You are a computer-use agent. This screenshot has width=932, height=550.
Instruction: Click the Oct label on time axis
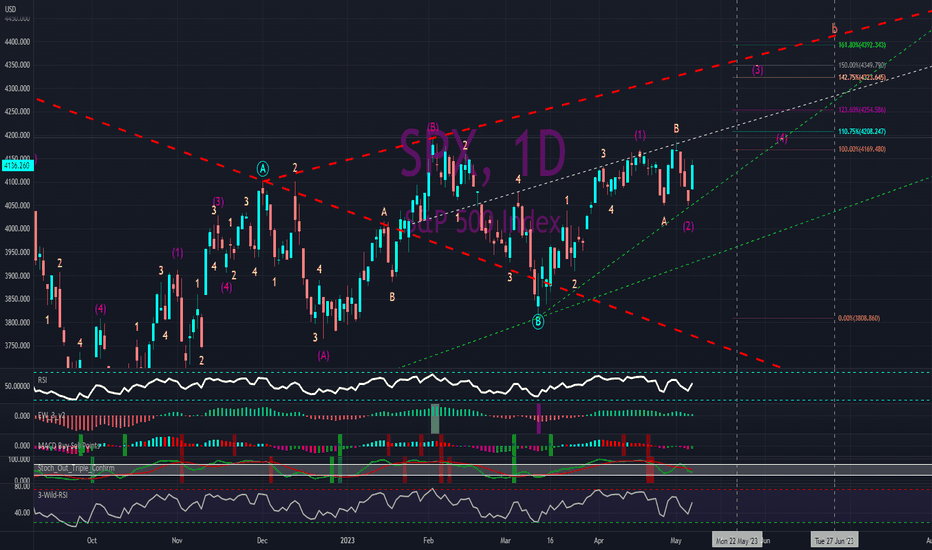click(92, 540)
